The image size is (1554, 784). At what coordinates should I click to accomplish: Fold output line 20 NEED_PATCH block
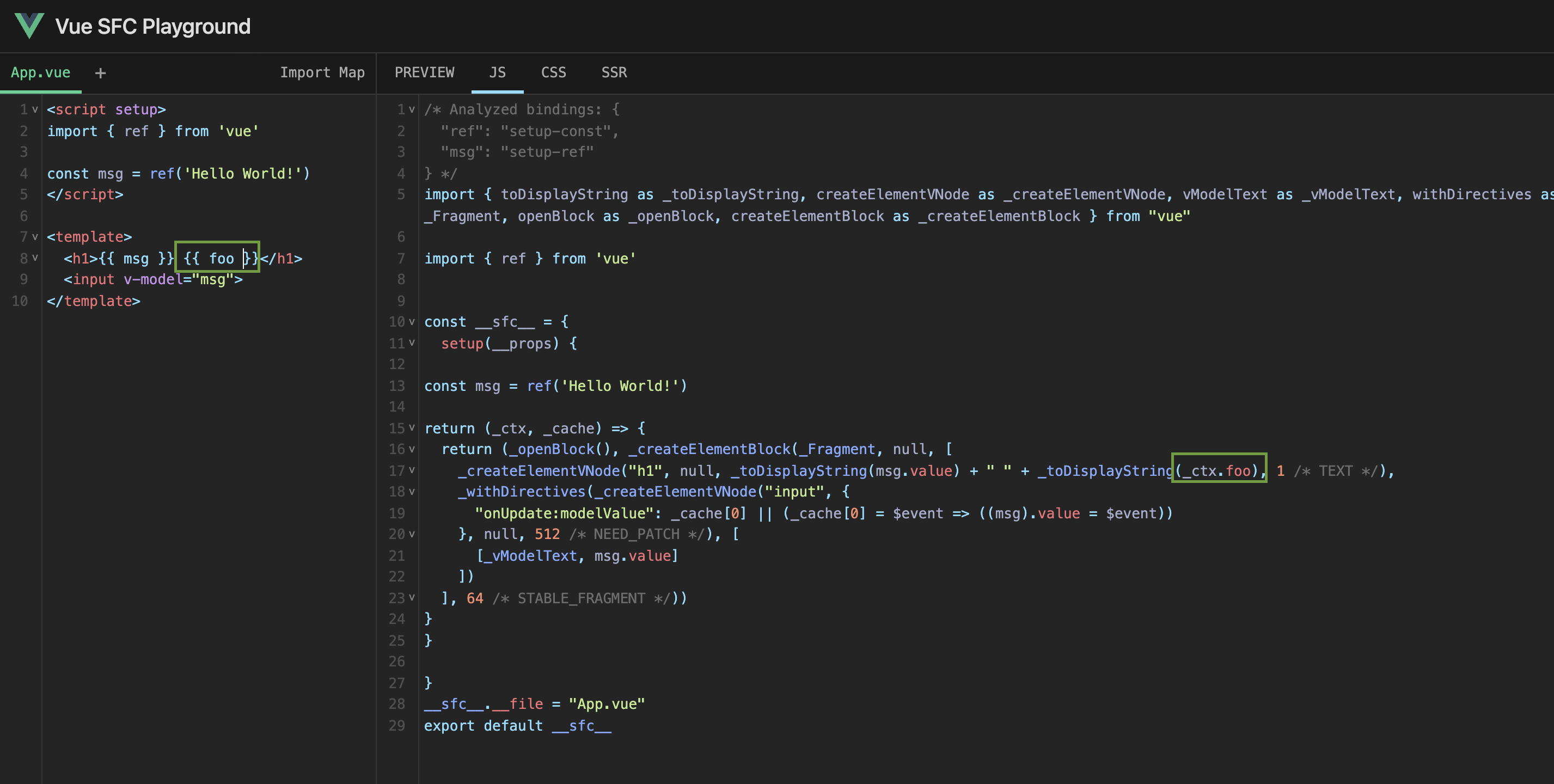(412, 534)
